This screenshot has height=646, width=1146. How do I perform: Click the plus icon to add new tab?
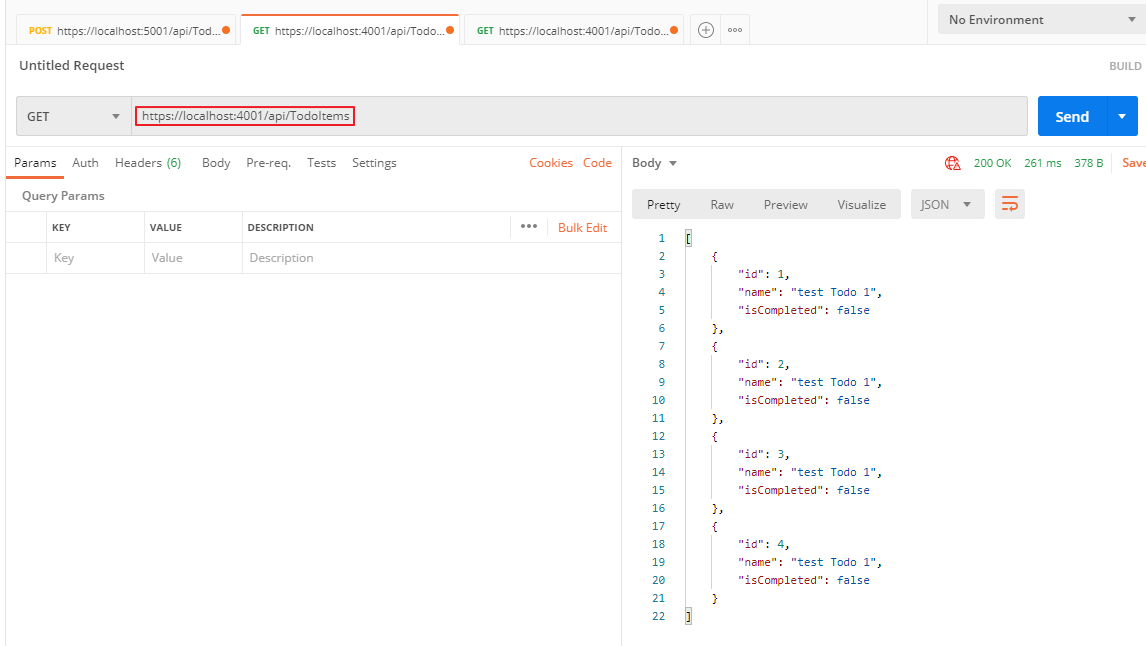click(706, 30)
